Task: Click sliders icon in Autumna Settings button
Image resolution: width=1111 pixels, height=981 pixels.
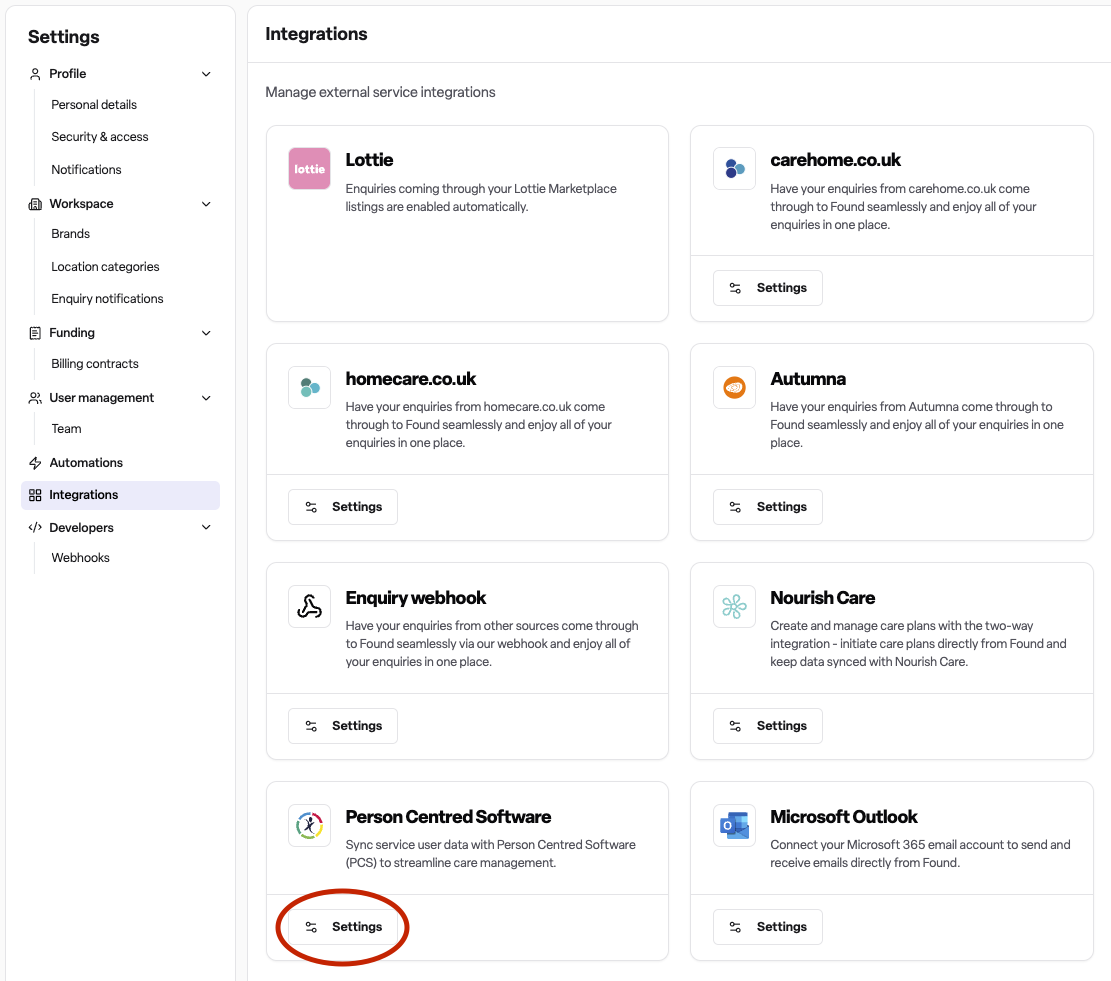Action: click(x=735, y=507)
